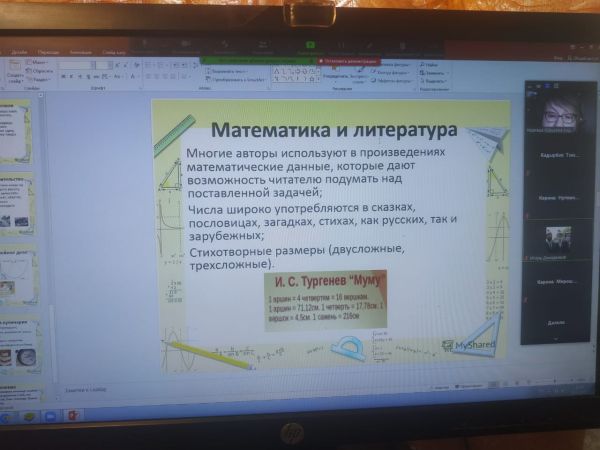
Task: Click the Эффекты фигур option
Action: pyautogui.click(x=388, y=81)
